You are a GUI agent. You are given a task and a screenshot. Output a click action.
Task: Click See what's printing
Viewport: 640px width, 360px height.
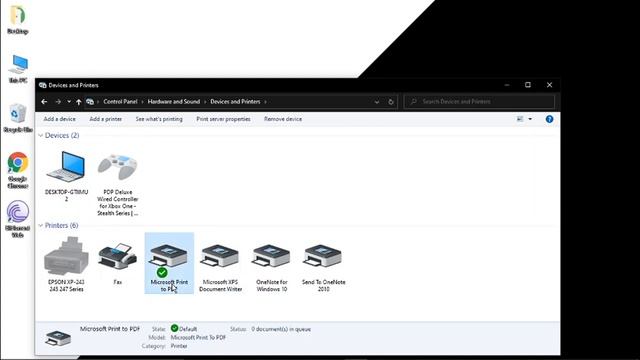pos(159,119)
